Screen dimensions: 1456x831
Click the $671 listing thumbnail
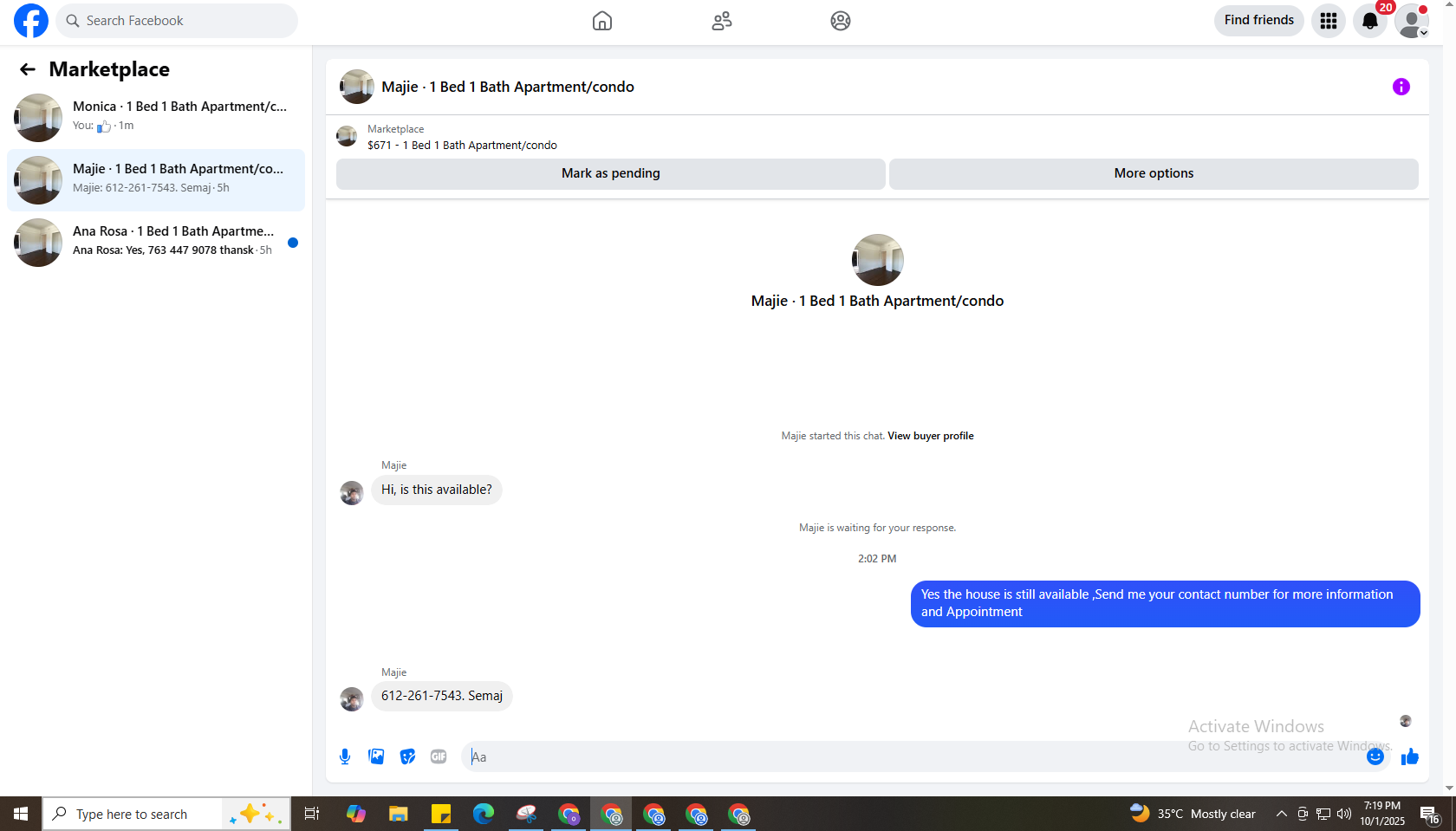click(x=347, y=137)
